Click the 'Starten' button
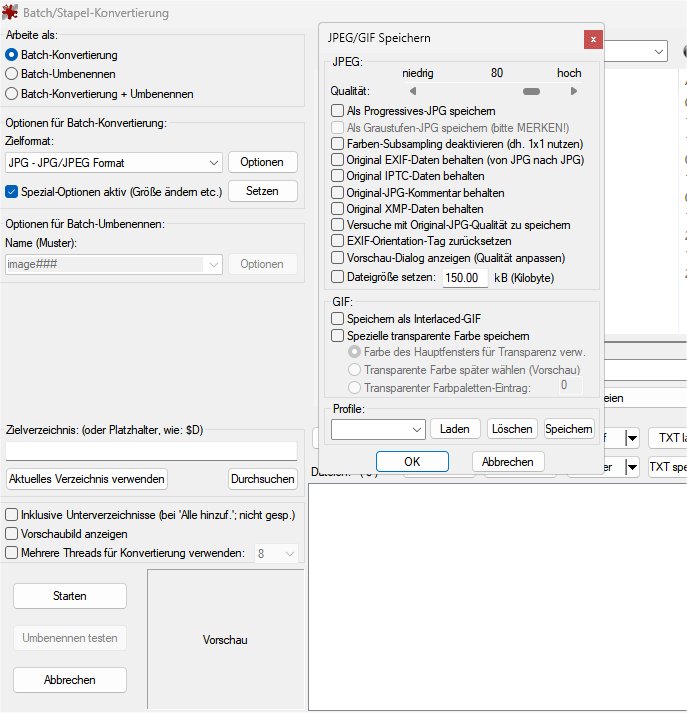The image size is (687, 713). [x=70, y=596]
